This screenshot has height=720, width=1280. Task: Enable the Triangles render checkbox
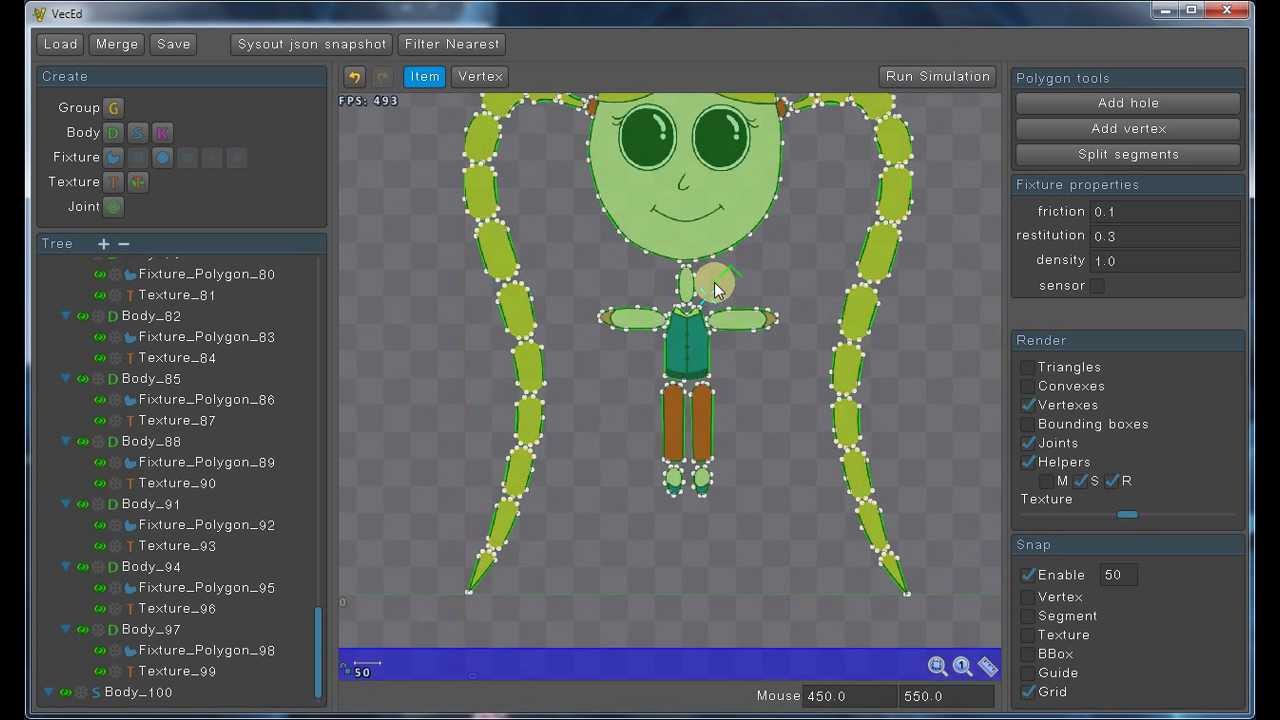click(1028, 367)
